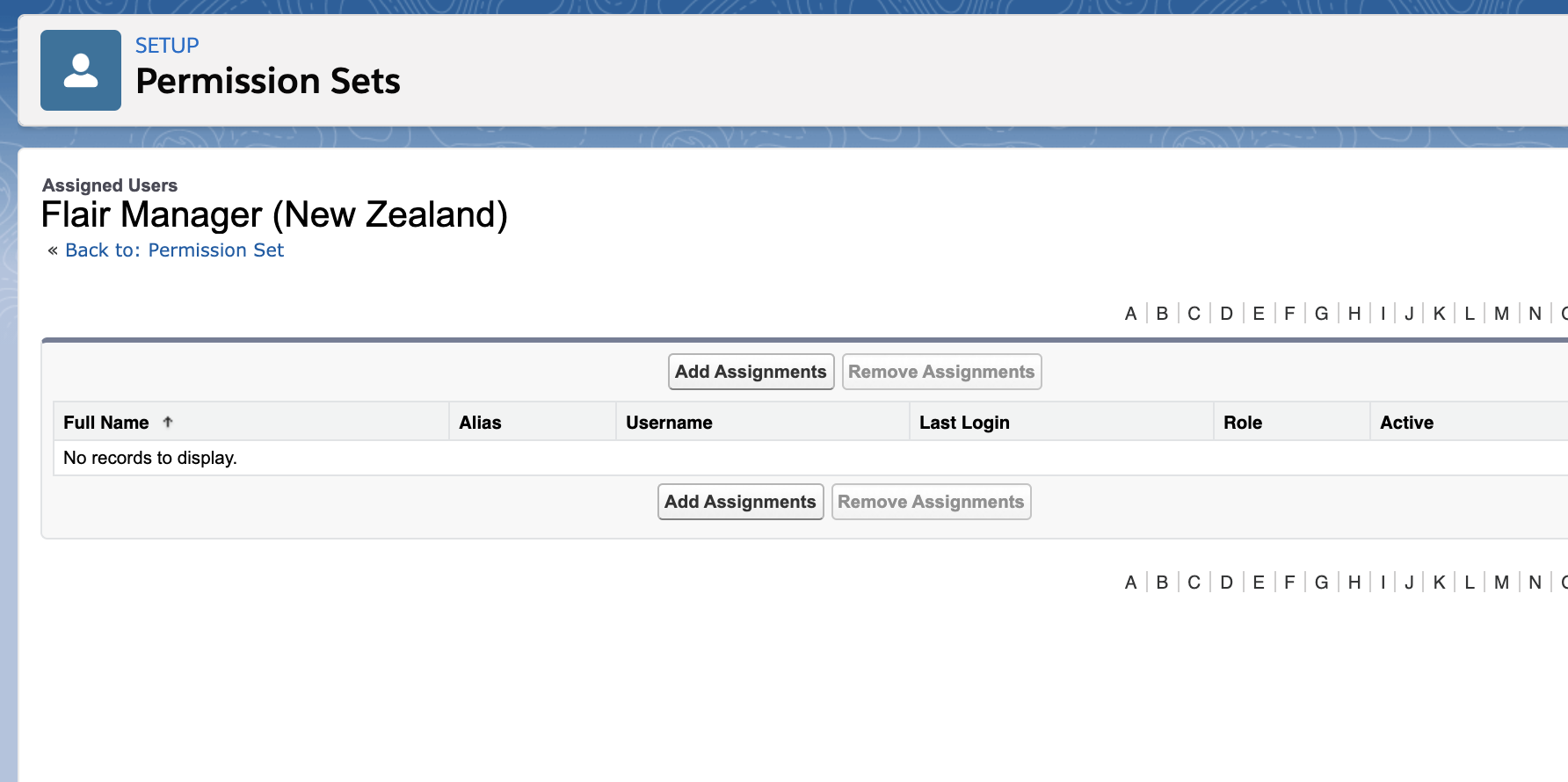
Task: Filter by letter B in bottom alphabet bar
Action: click(x=1162, y=583)
